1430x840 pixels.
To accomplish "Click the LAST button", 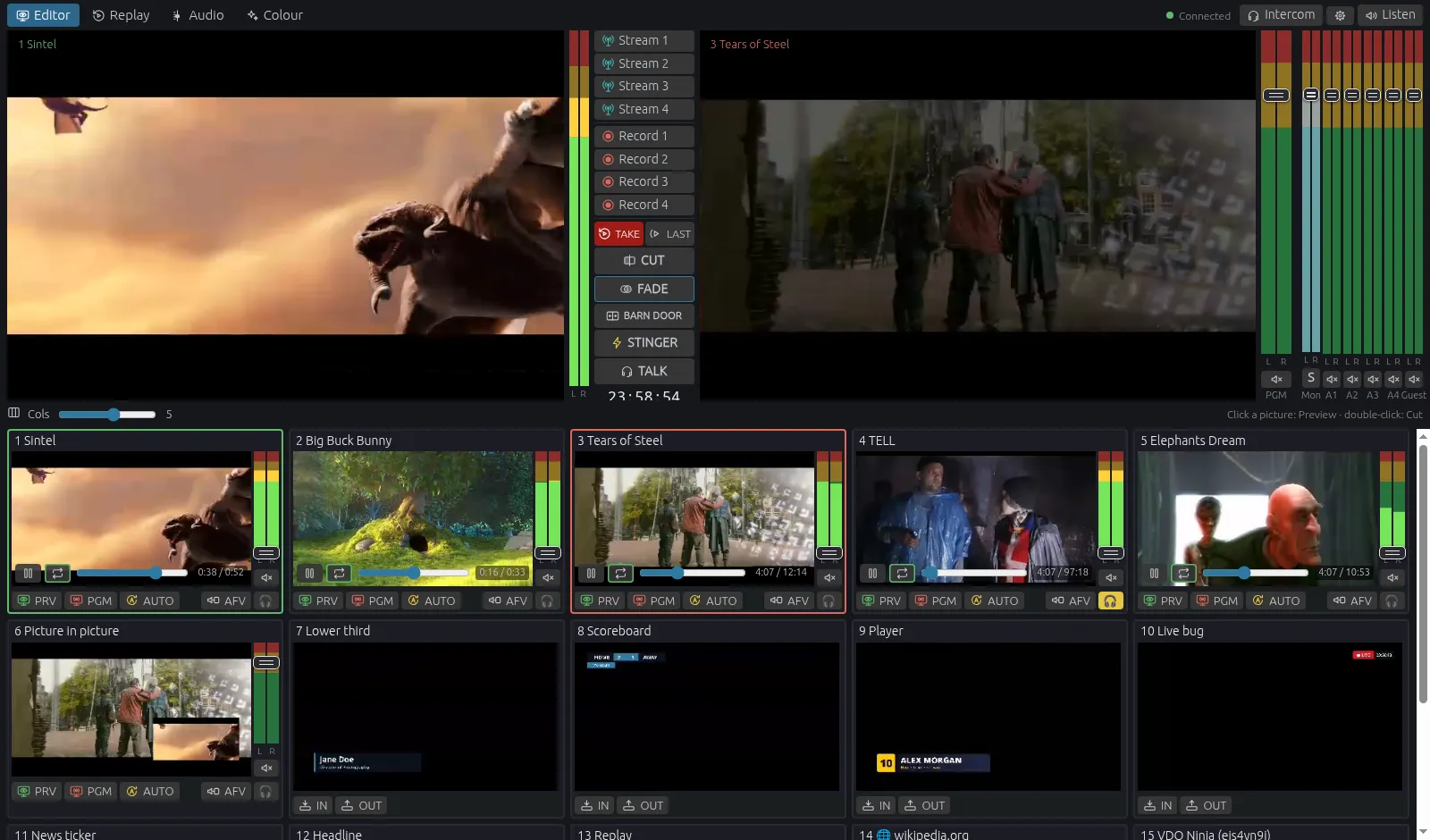I will (670, 234).
